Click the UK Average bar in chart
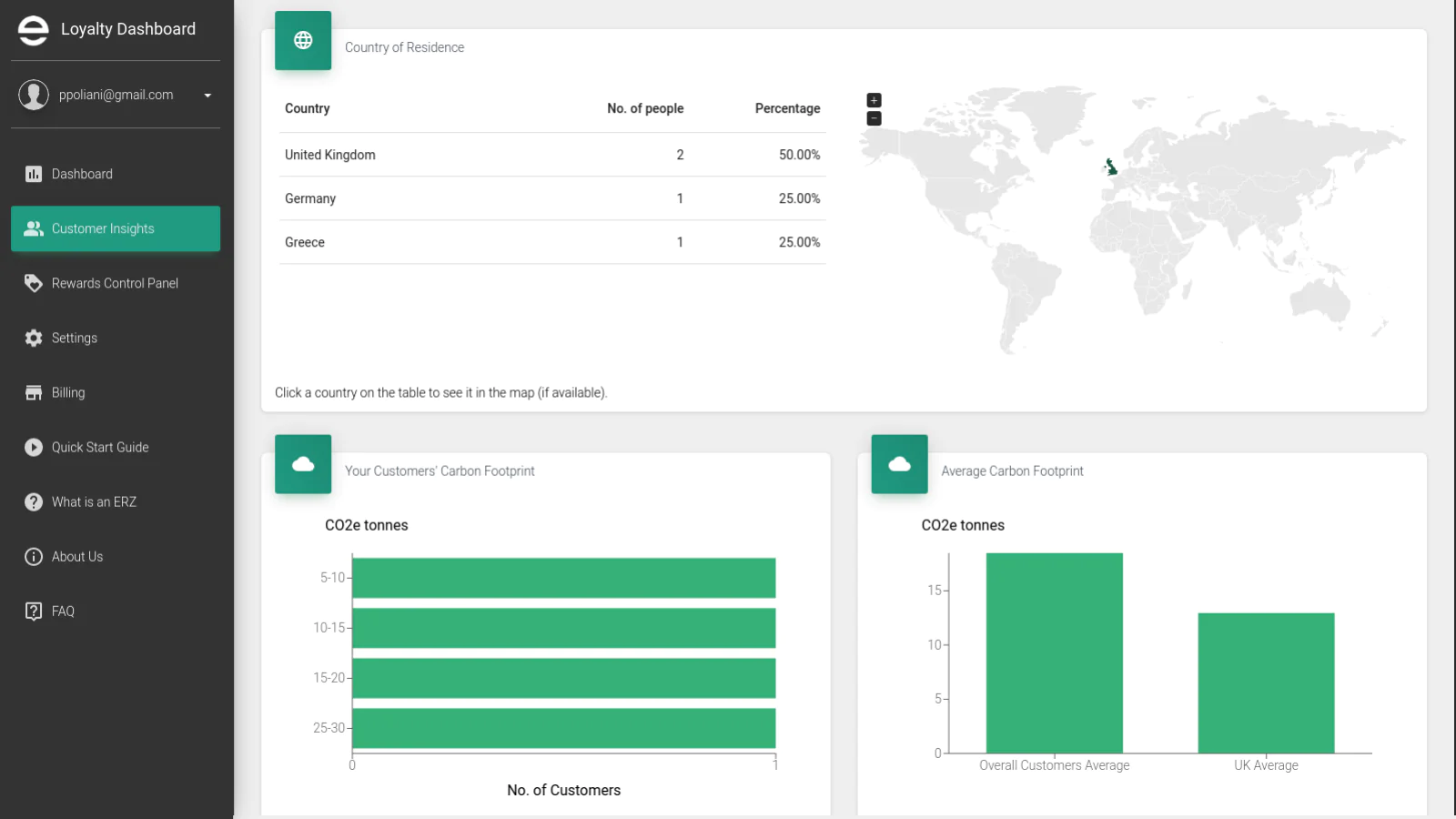The image size is (1456, 819). (1265, 682)
